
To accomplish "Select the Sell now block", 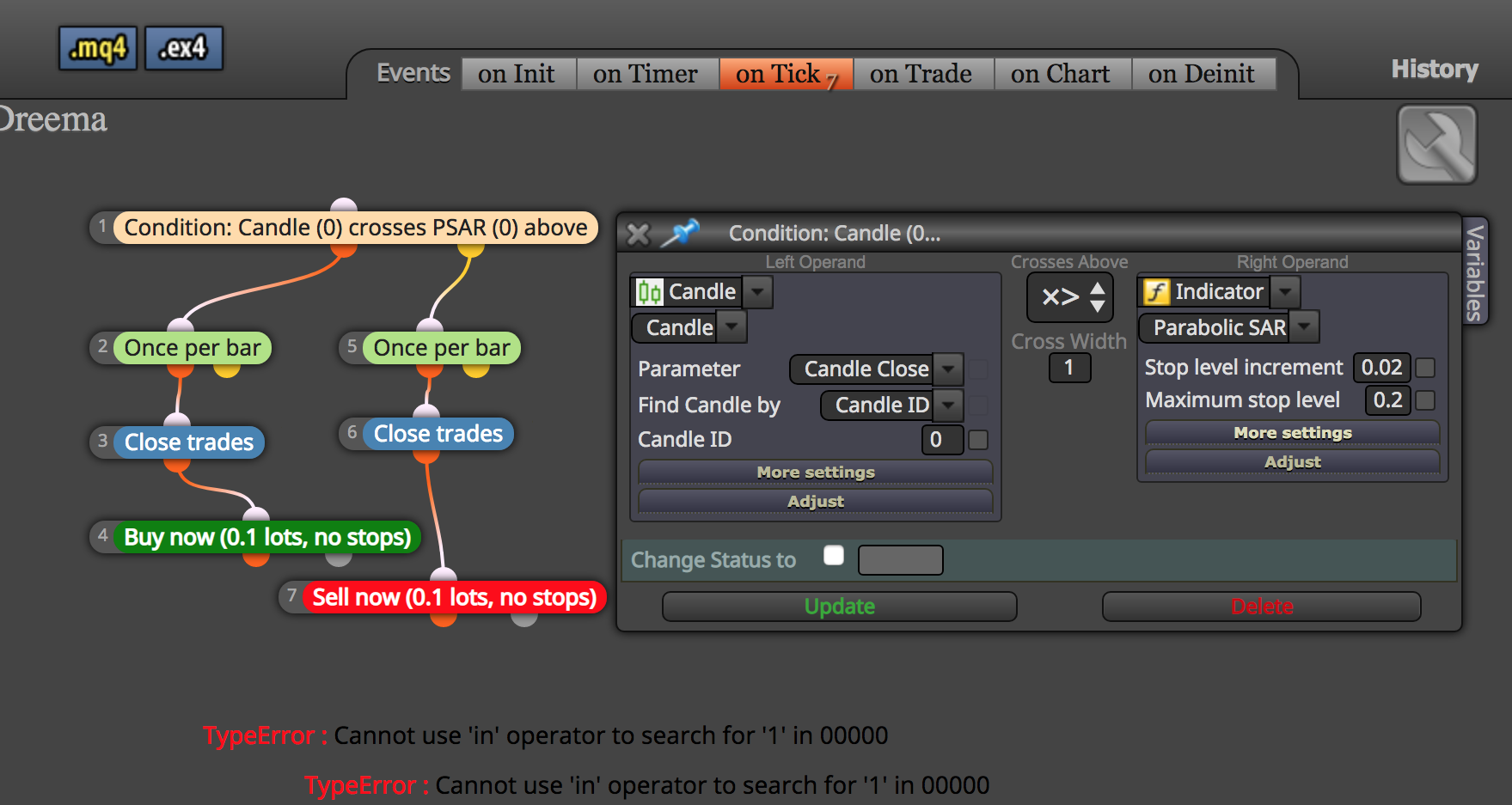I will point(455,597).
